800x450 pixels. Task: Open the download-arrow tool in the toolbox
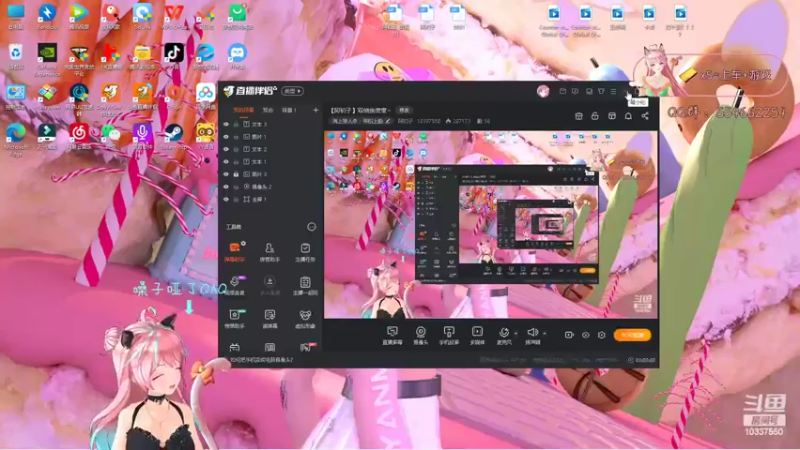tap(269, 285)
